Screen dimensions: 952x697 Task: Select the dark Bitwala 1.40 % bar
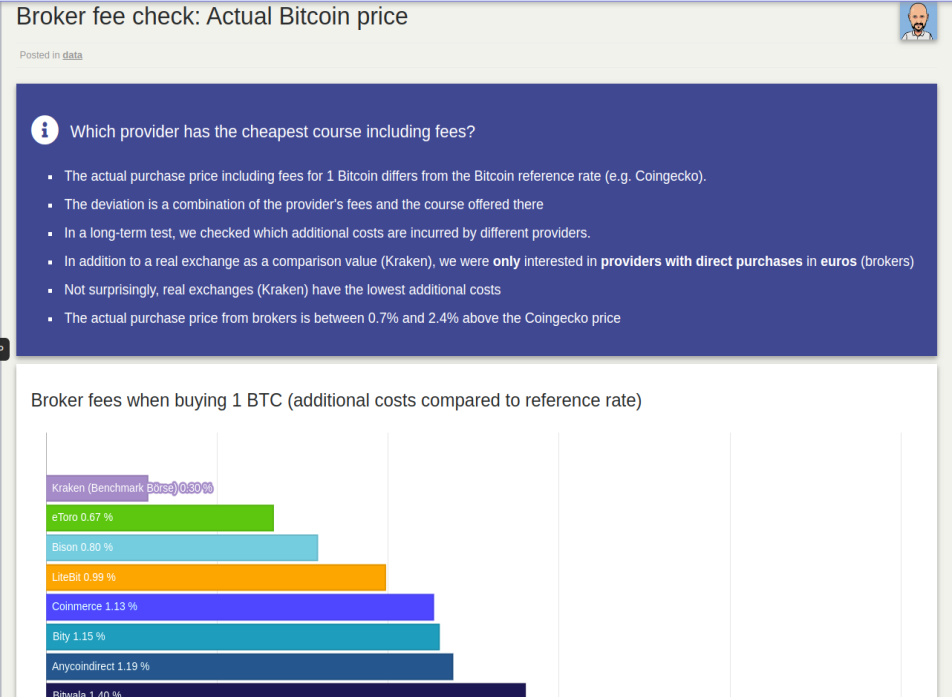click(x=286, y=690)
